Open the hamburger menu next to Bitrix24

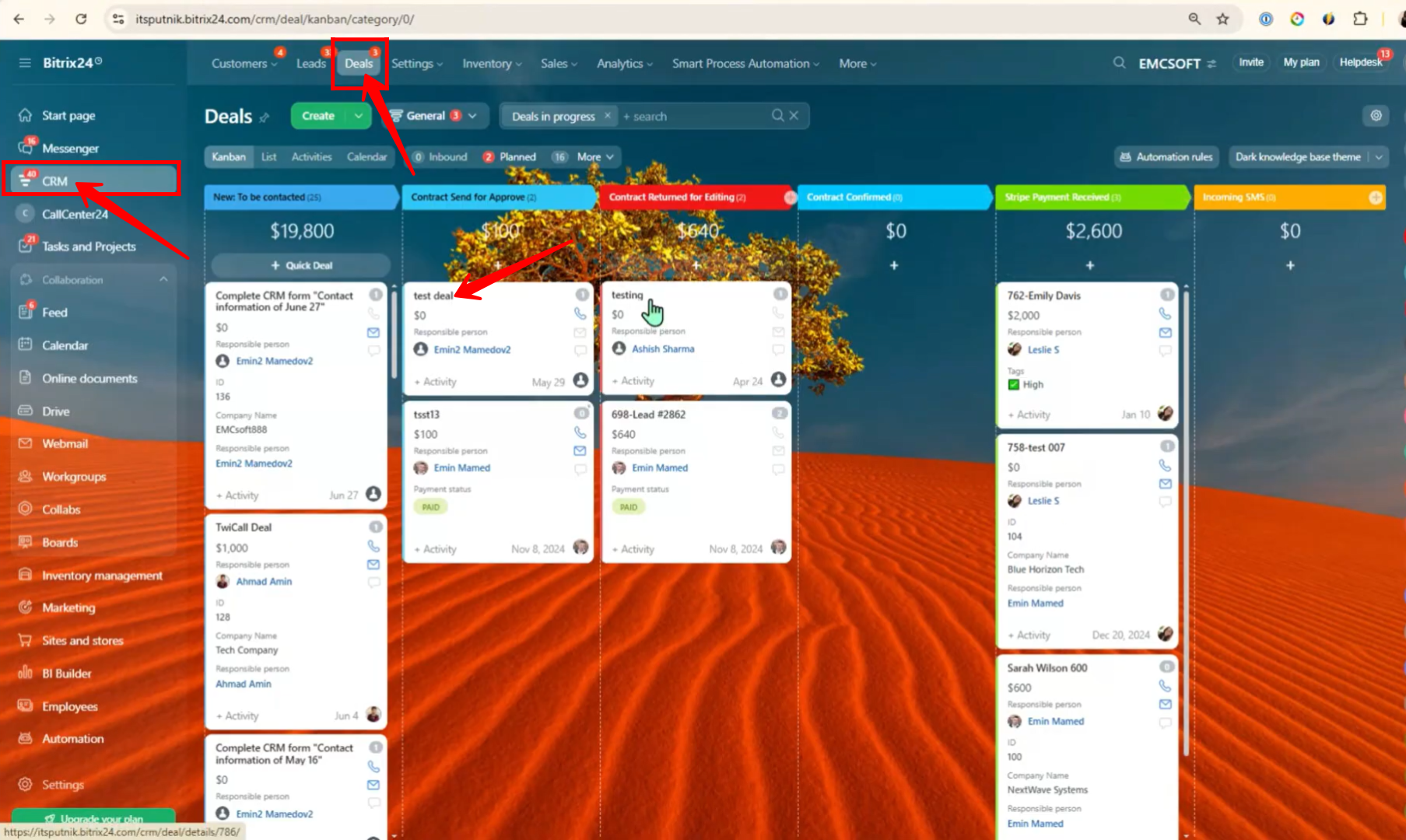click(25, 63)
